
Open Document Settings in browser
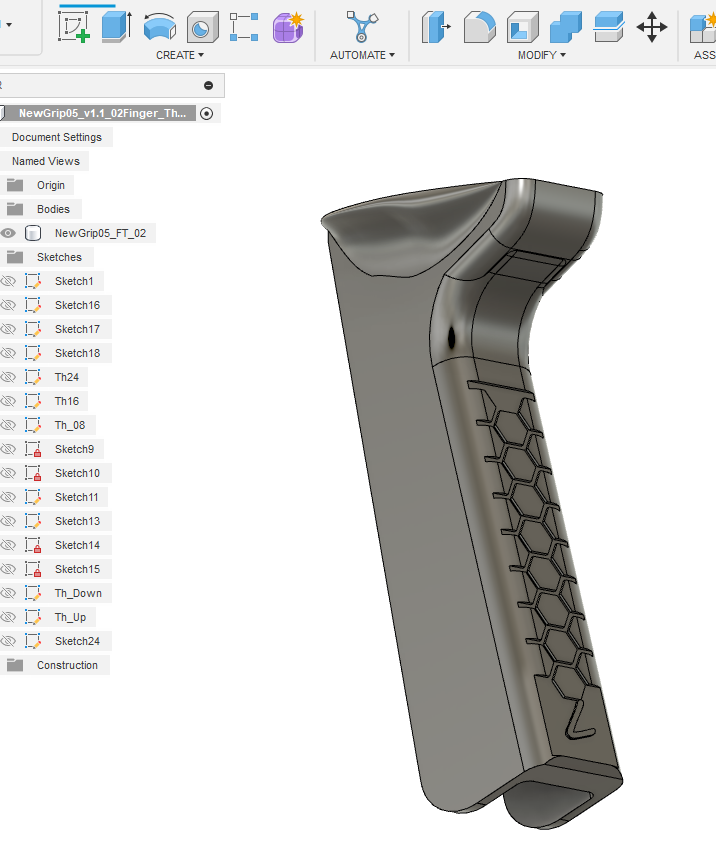tap(57, 138)
